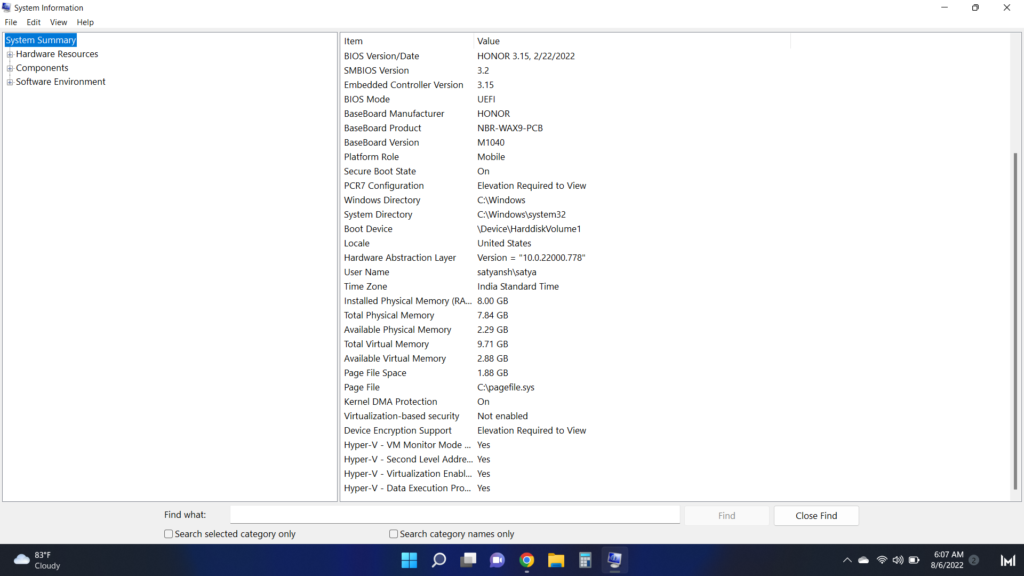
Task: Open Task View in taskbar
Action: pos(468,560)
